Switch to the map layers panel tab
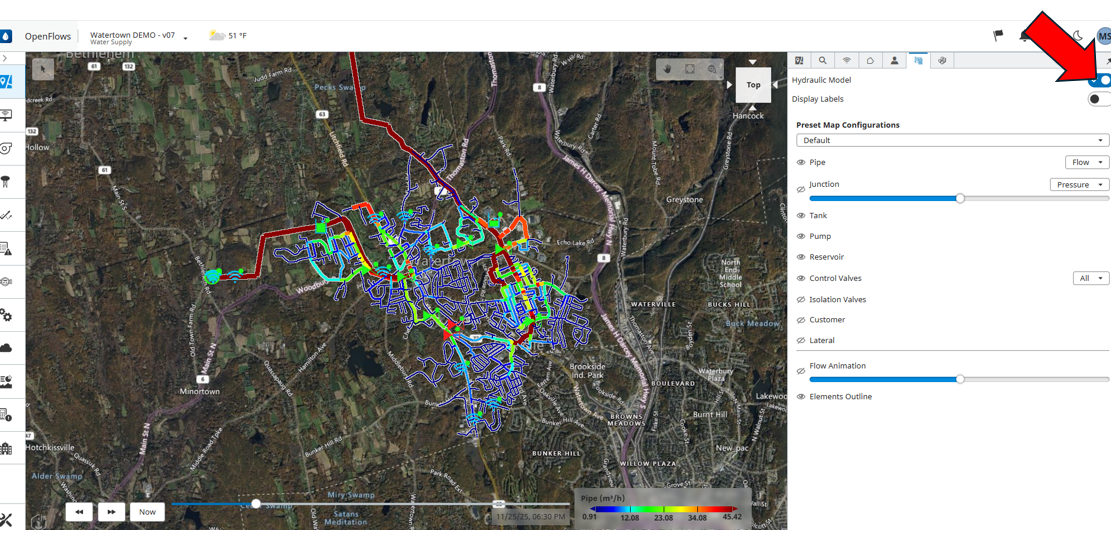 click(x=919, y=61)
